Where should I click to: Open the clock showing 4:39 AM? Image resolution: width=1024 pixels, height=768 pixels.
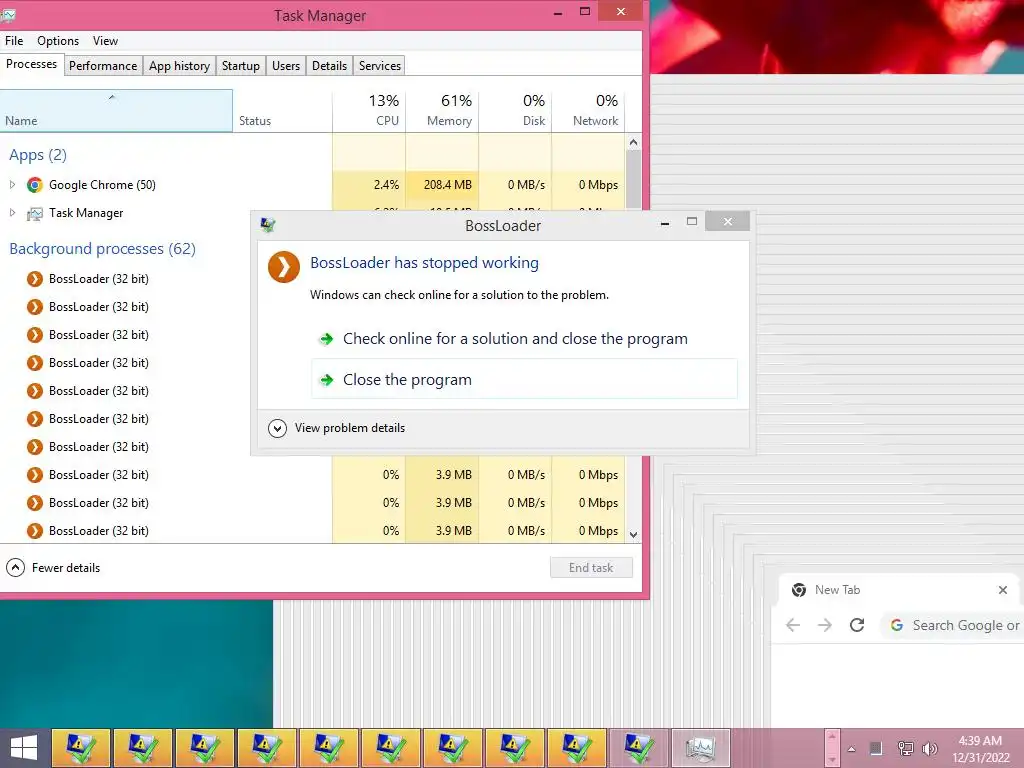980,749
